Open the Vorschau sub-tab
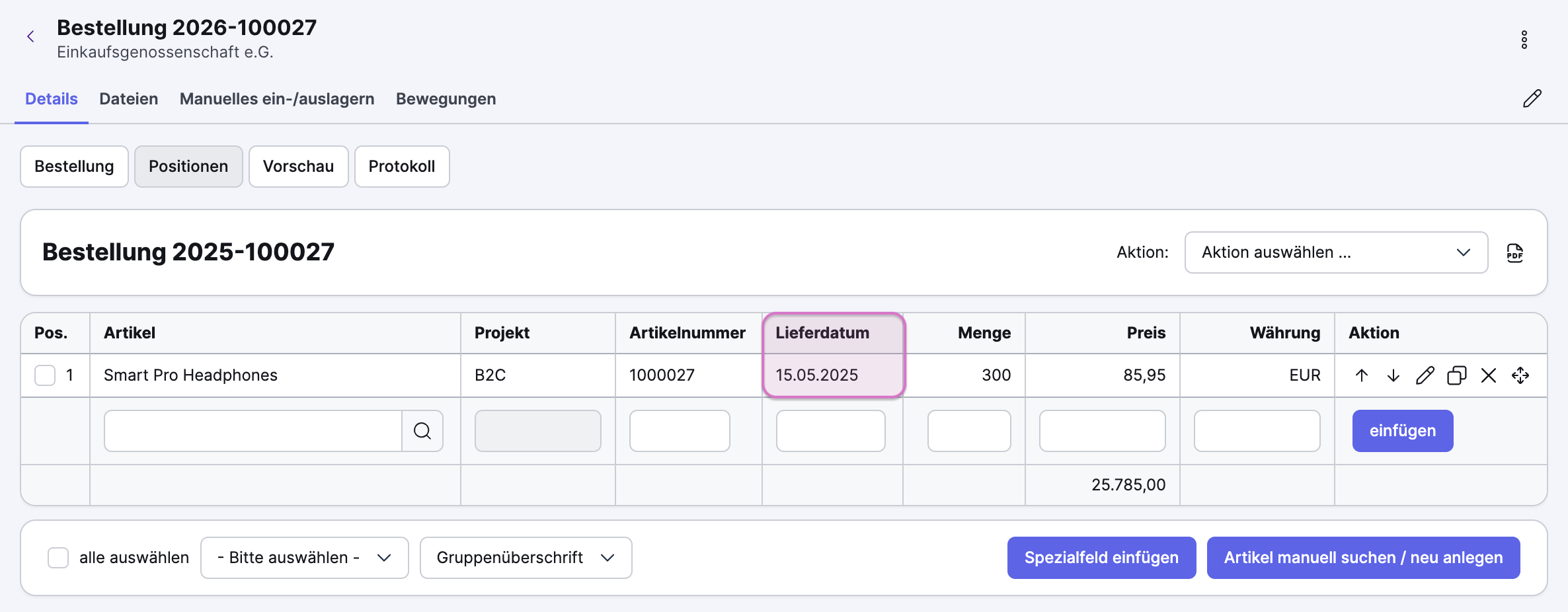Image resolution: width=1568 pixels, height=612 pixels. [x=298, y=167]
